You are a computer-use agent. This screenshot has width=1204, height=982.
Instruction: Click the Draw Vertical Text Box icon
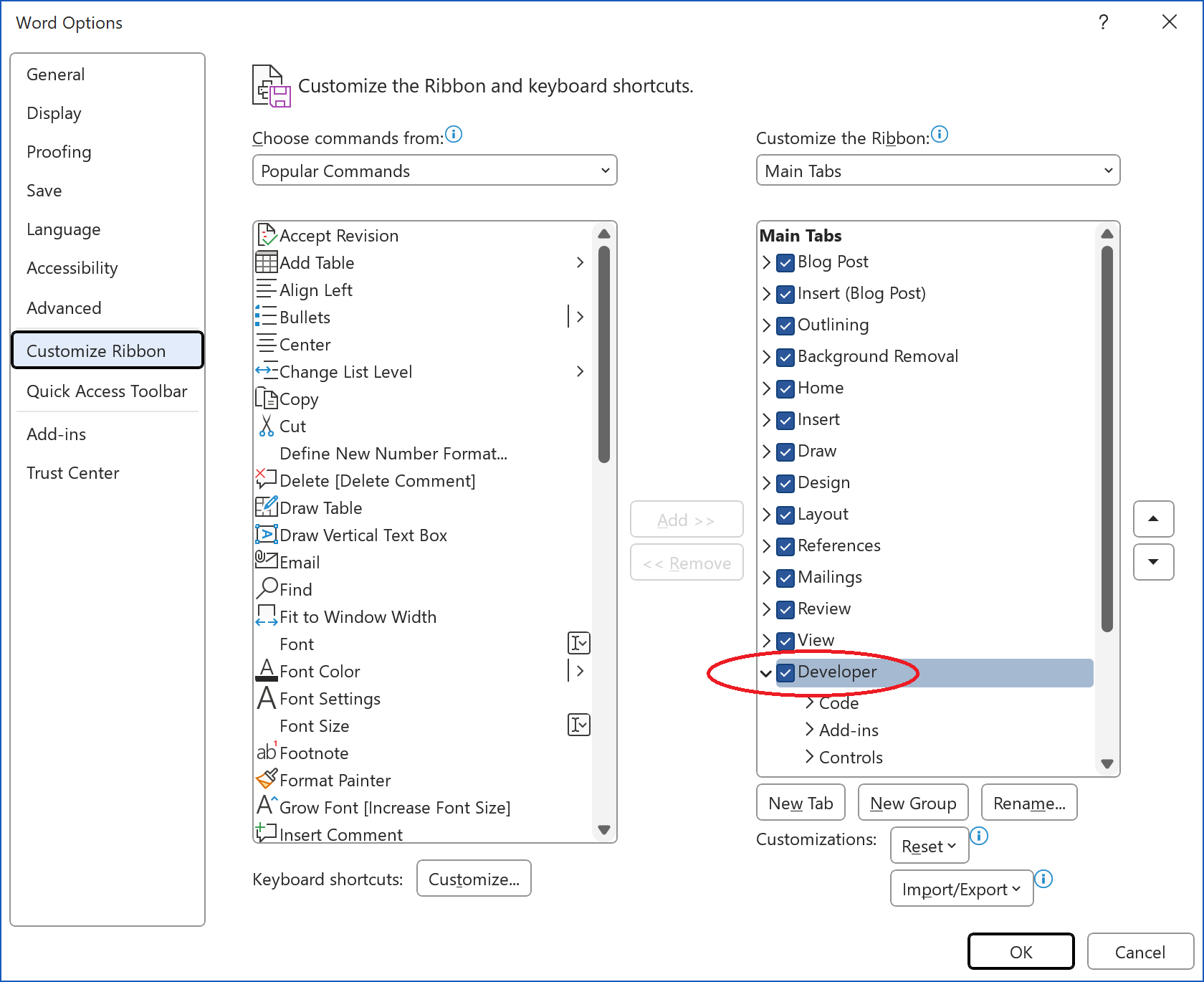click(x=267, y=535)
